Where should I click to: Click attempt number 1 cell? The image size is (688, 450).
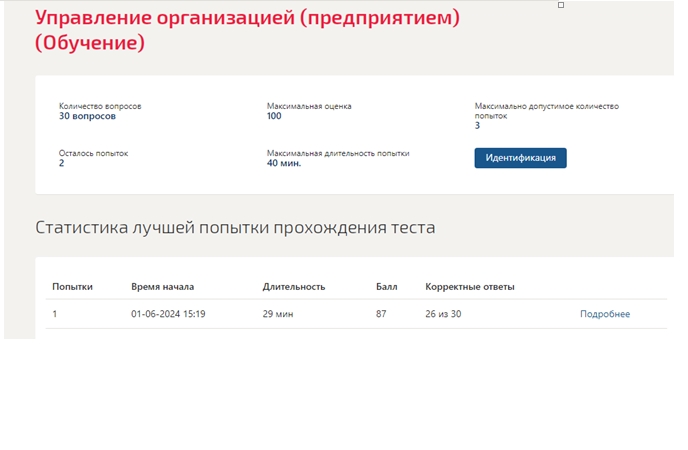(x=55, y=314)
